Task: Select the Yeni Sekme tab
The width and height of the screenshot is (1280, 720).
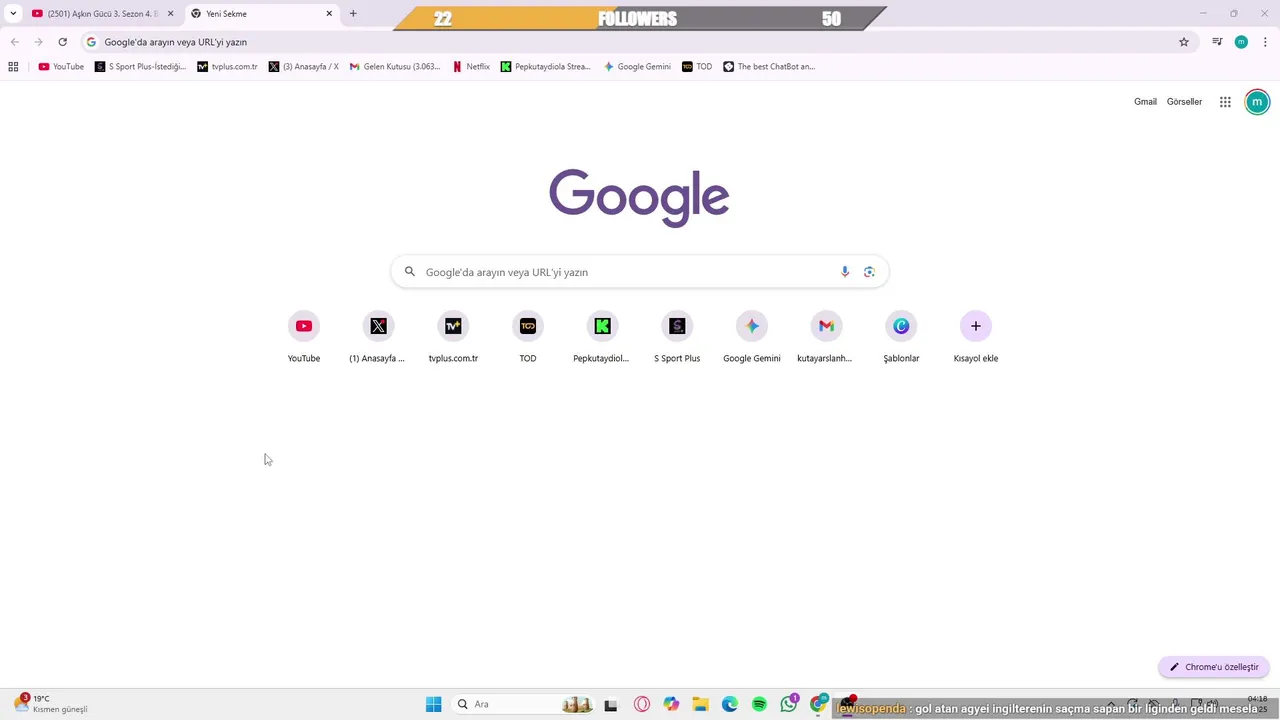Action: [x=262, y=14]
